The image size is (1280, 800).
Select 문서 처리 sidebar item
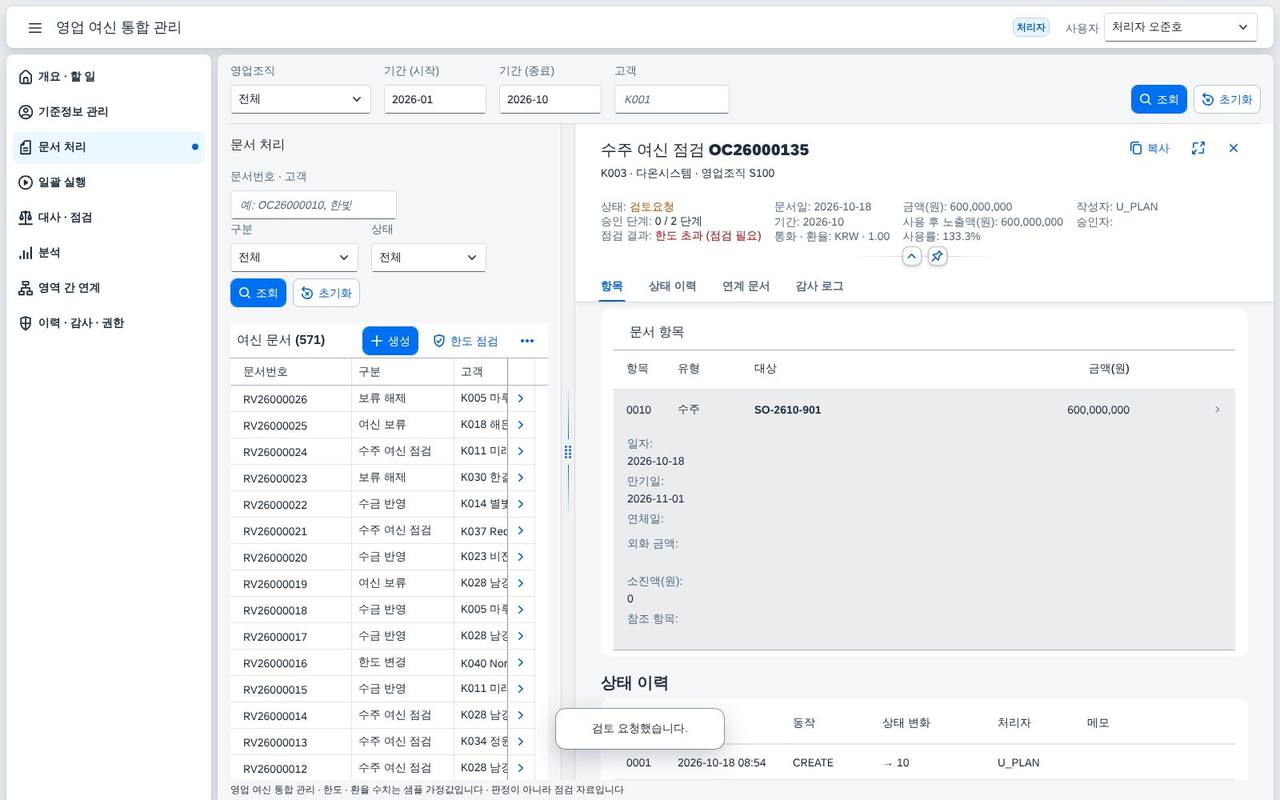pos(110,147)
